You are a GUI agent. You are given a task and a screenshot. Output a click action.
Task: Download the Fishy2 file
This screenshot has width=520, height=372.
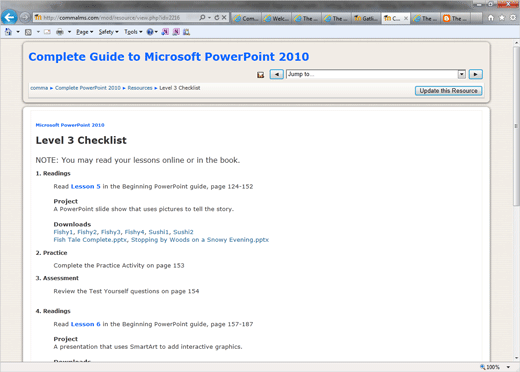click(x=87, y=232)
